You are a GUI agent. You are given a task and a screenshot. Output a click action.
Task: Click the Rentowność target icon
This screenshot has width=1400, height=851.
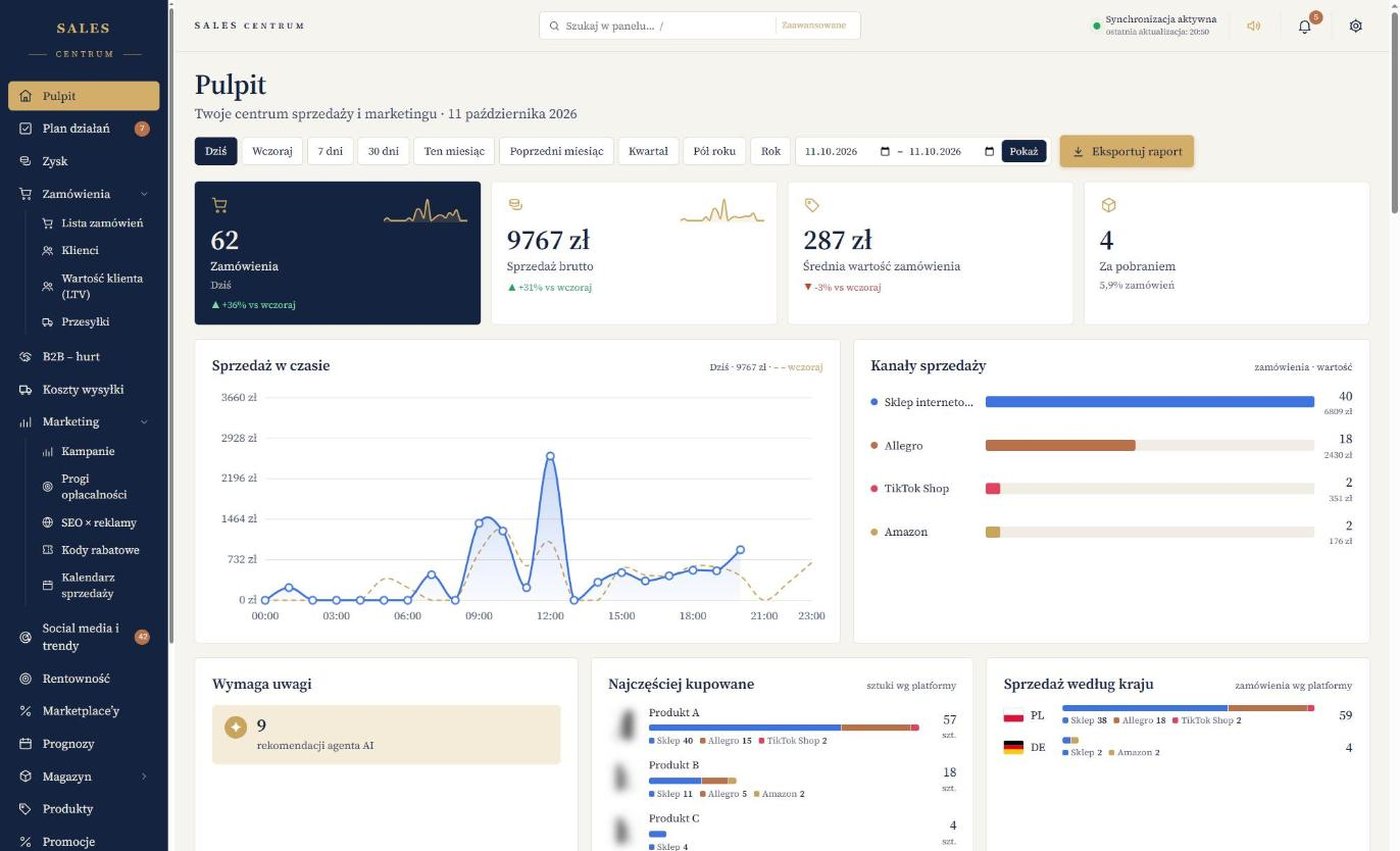(x=26, y=678)
